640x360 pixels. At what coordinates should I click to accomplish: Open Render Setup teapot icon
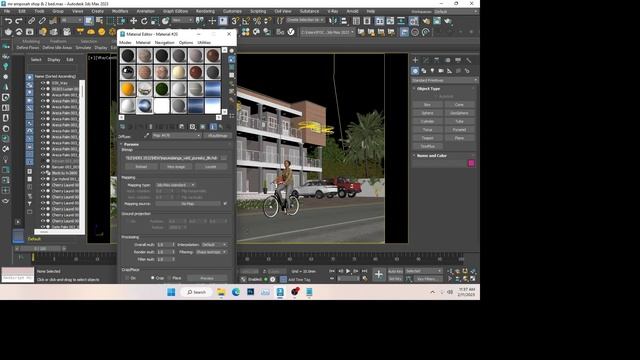coord(426,21)
